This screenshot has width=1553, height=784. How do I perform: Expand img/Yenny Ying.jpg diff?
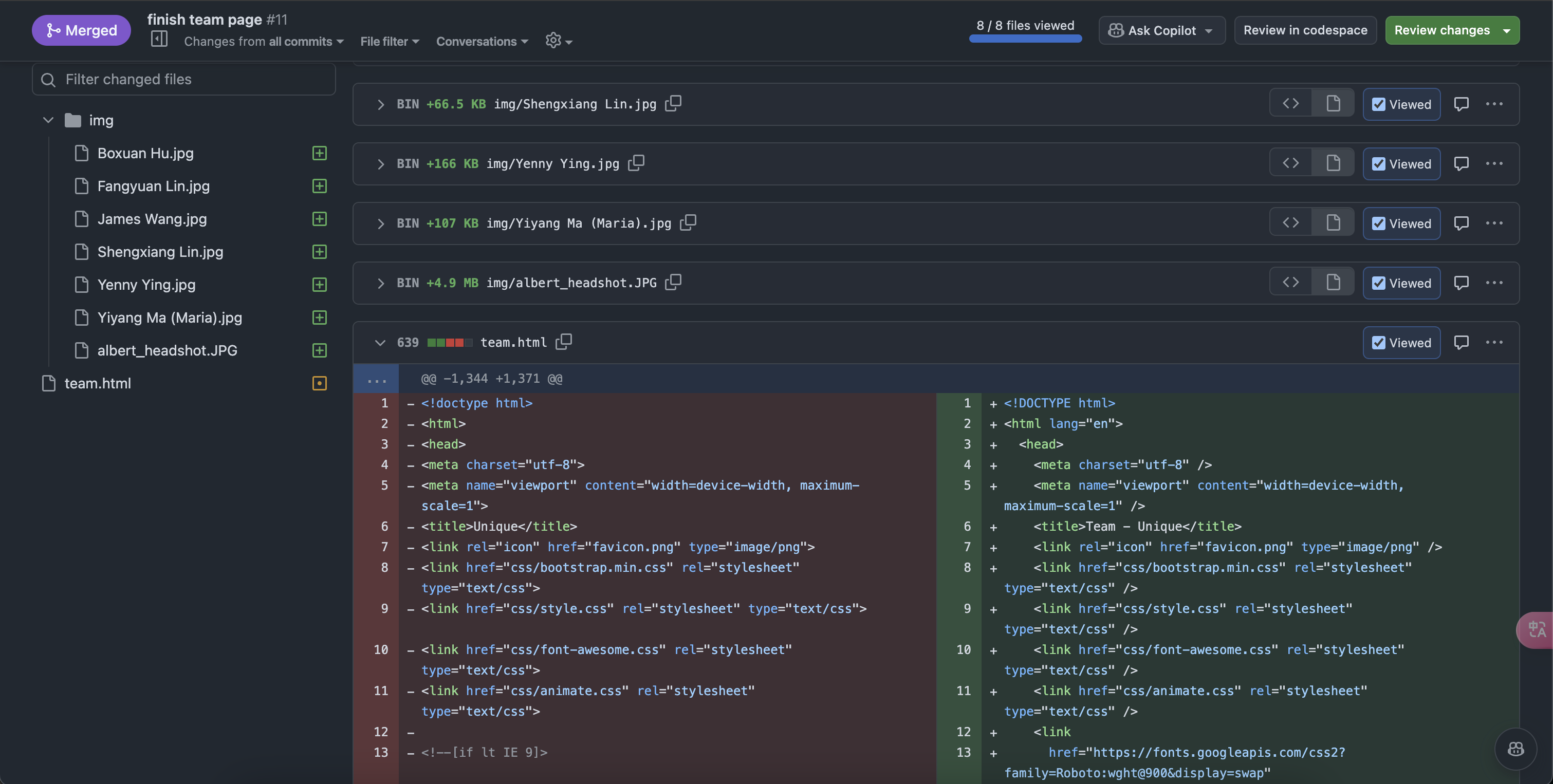pyautogui.click(x=380, y=164)
